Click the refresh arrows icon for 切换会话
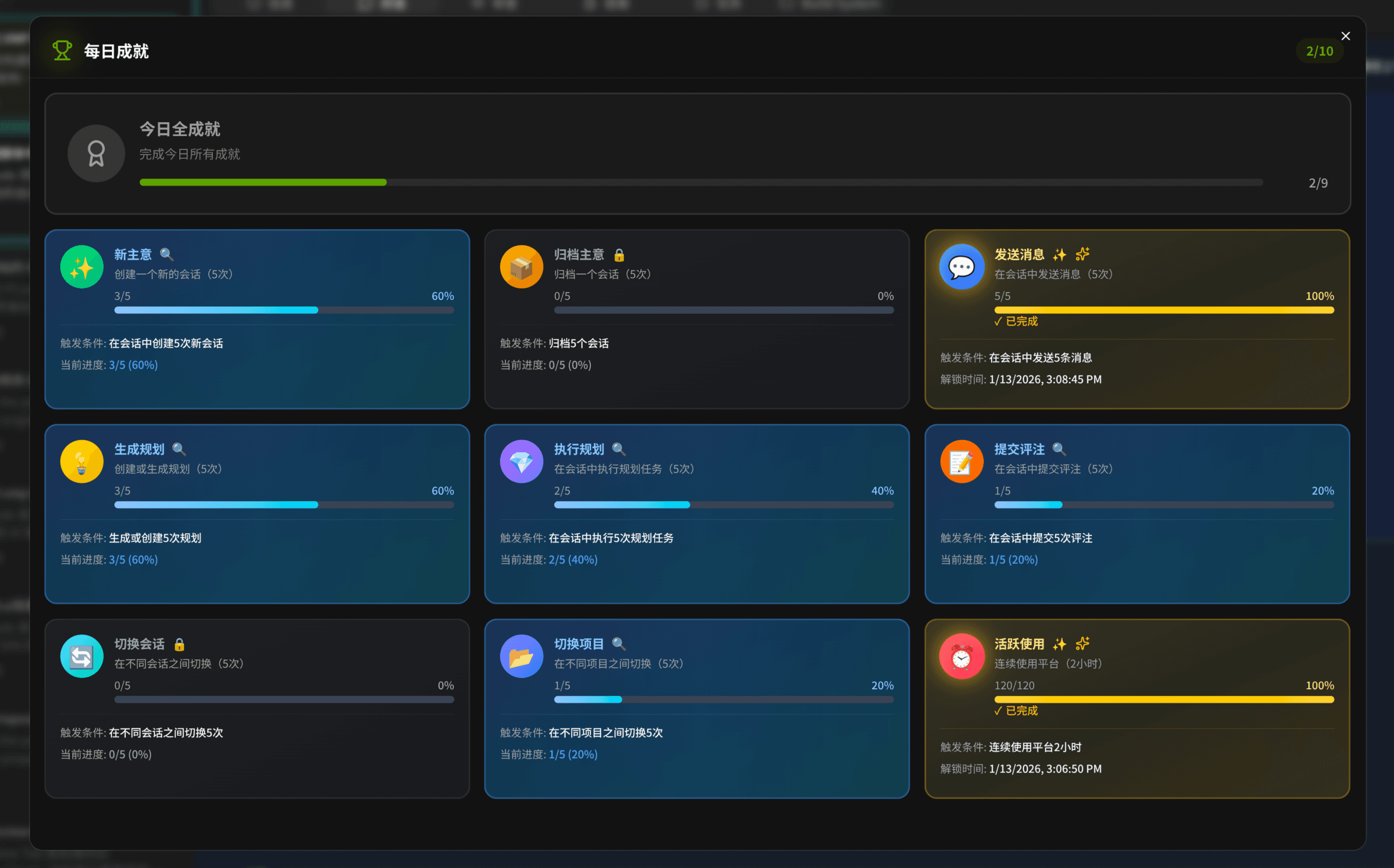Screen dimensions: 1394x868 [x=81, y=656]
